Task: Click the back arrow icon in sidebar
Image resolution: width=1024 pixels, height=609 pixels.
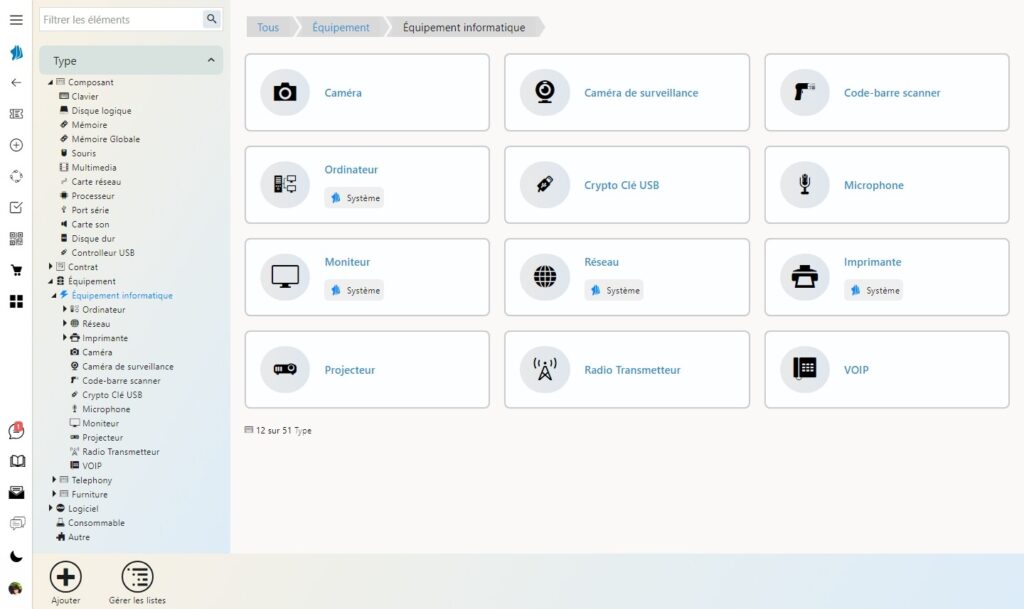Action: pos(16,83)
